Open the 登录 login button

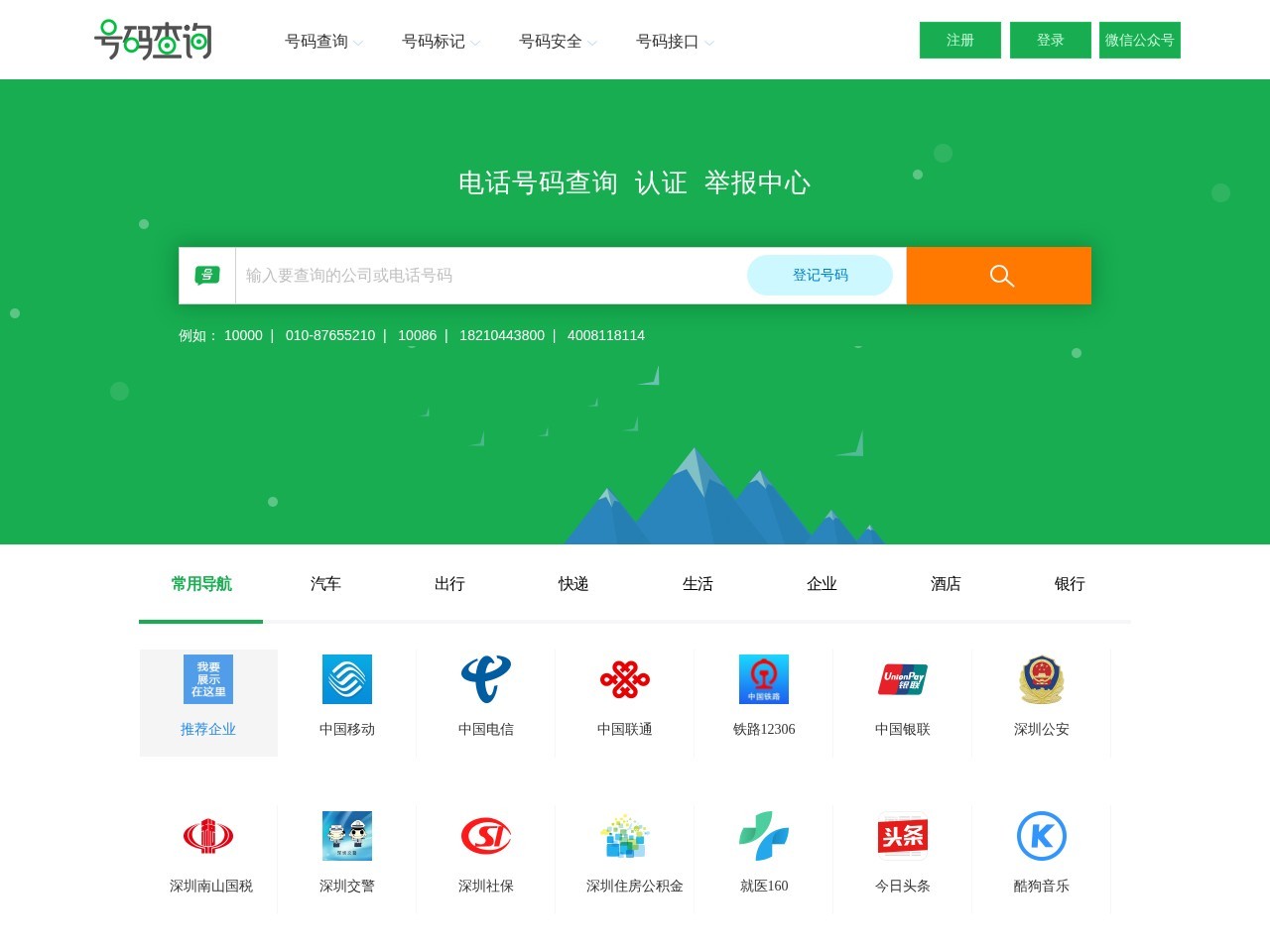tap(1050, 40)
